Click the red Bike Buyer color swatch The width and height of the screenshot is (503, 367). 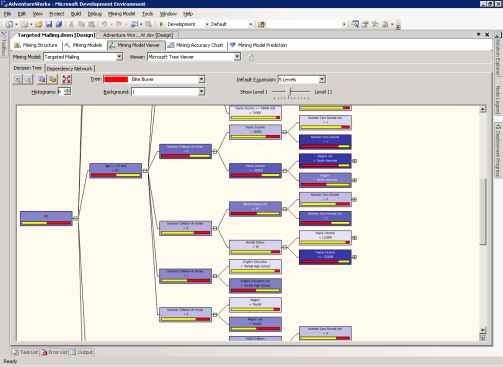pyautogui.click(x=116, y=79)
